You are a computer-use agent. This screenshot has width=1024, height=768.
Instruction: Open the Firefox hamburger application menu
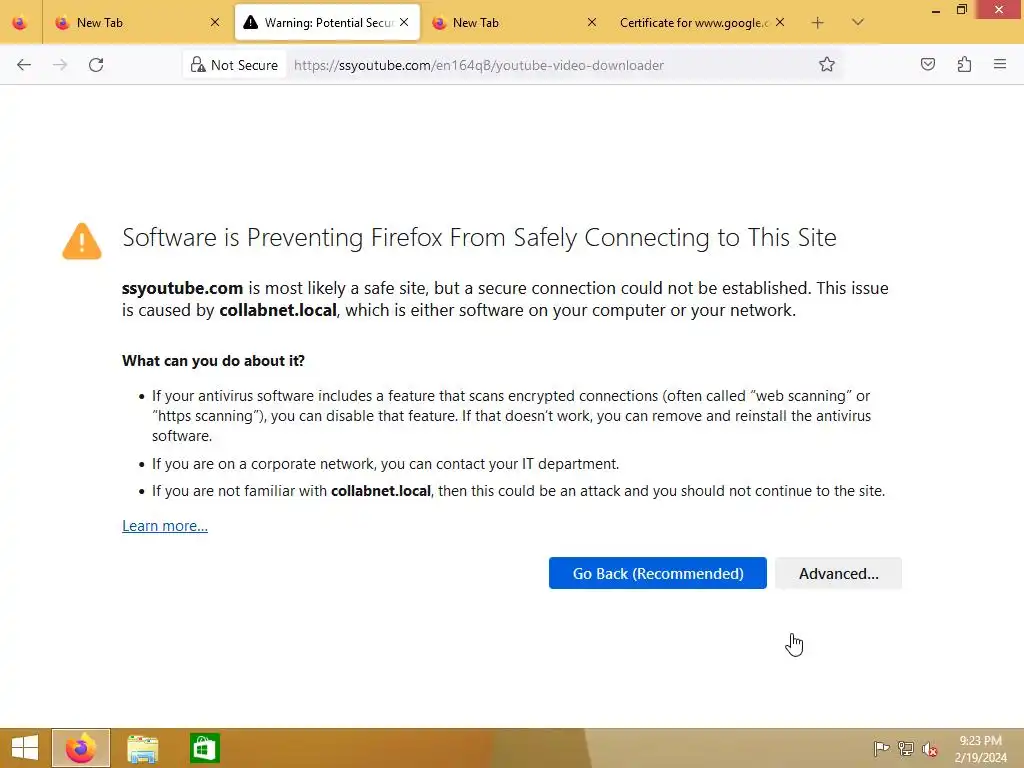pos(1000,65)
